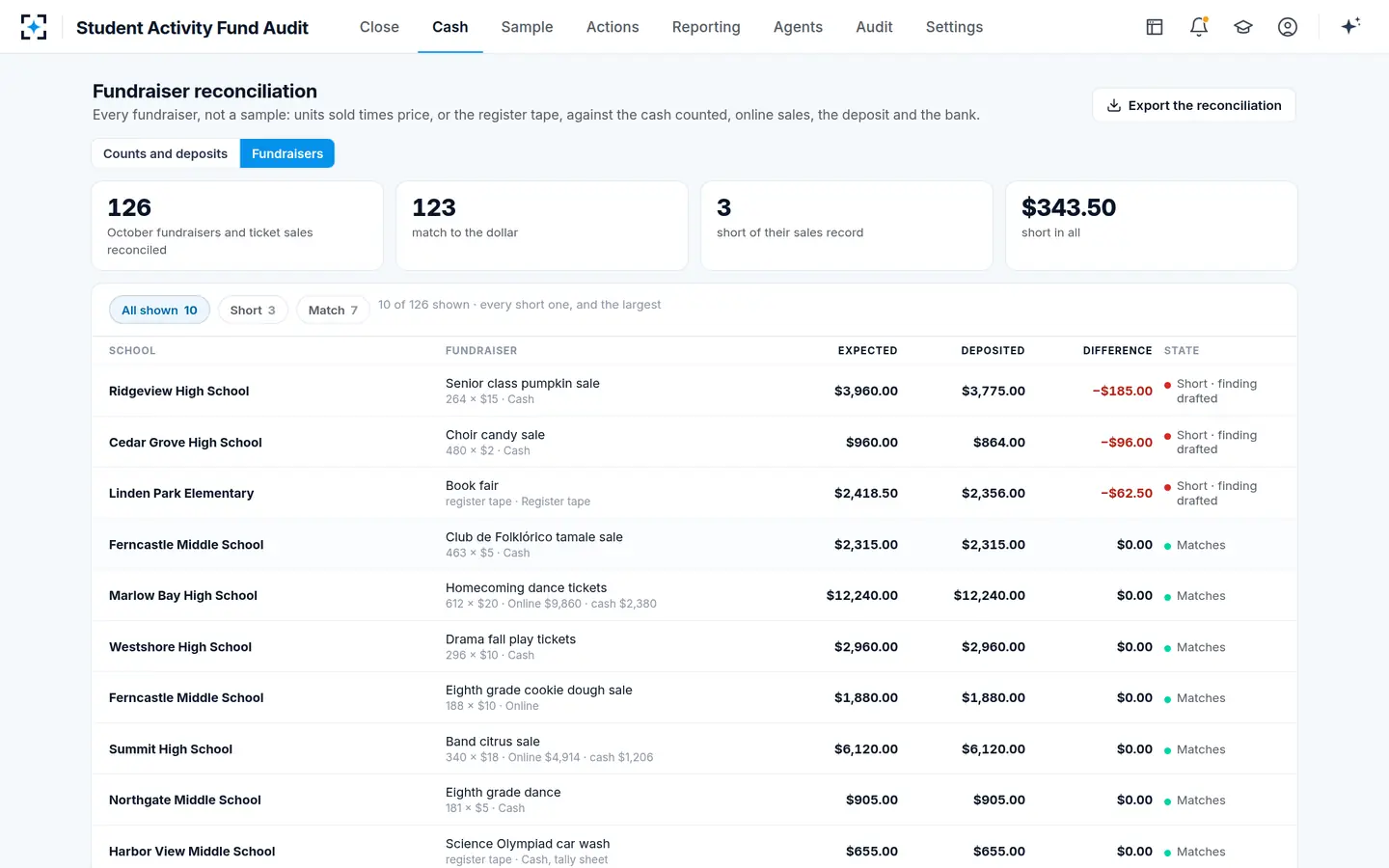This screenshot has width=1389, height=868.
Task: Click the 123 match to the dollar card
Action: 542,226
